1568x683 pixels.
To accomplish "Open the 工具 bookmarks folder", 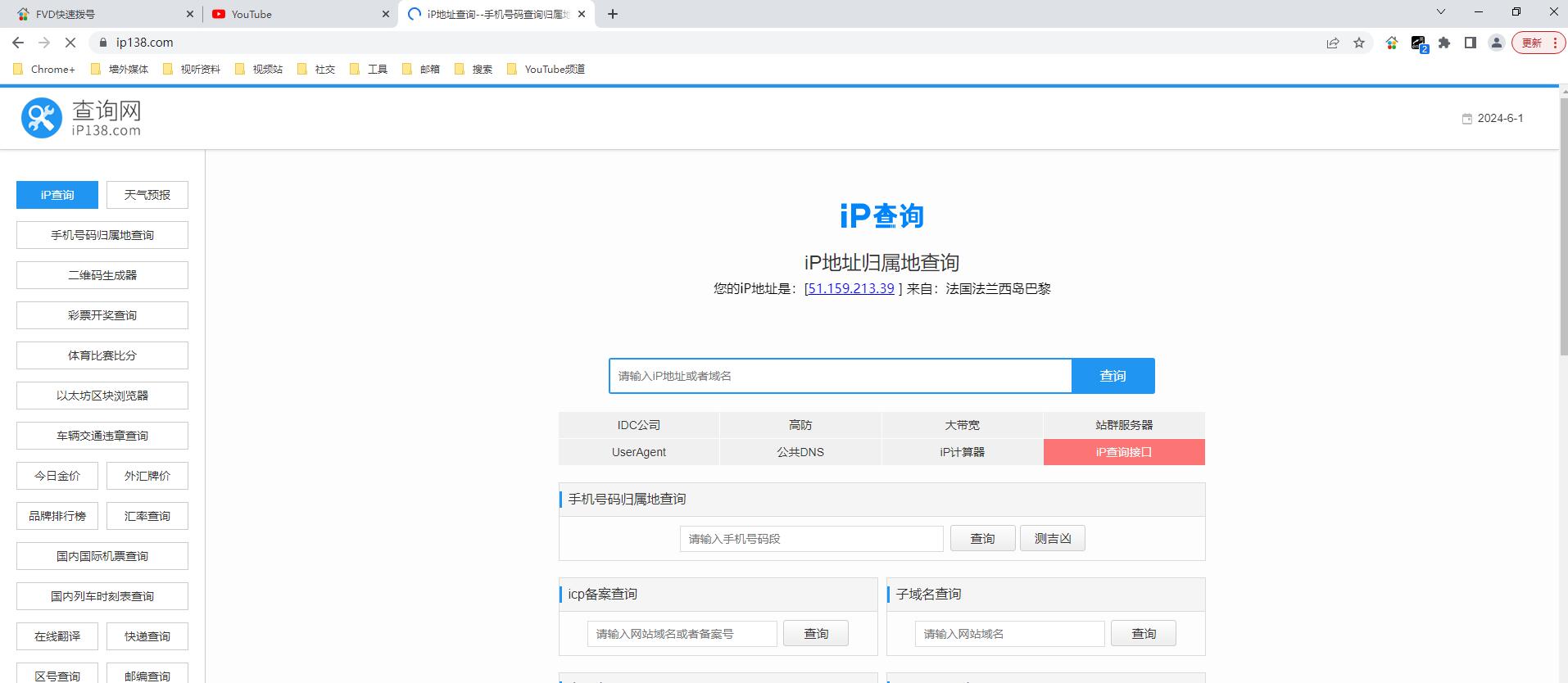I will 369,70.
